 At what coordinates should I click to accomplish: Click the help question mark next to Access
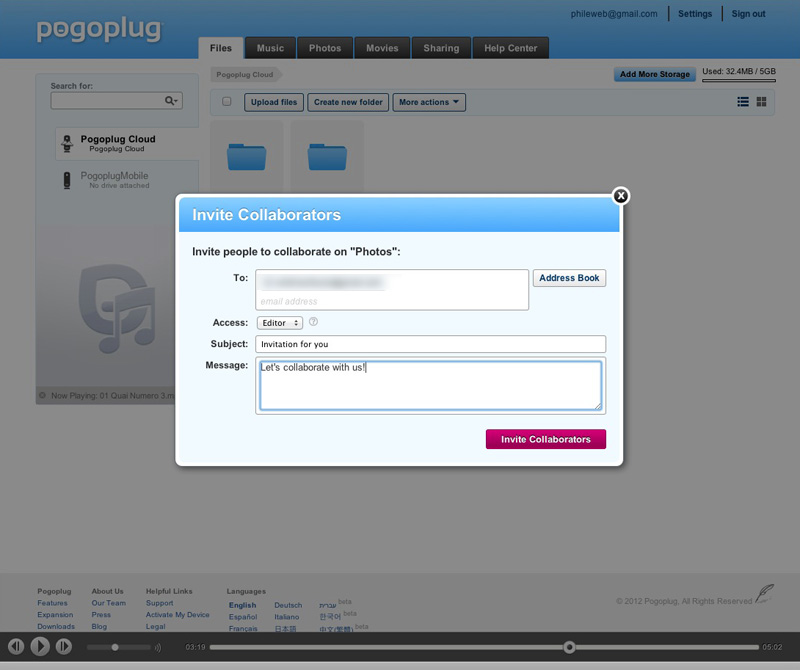pos(313,321)
